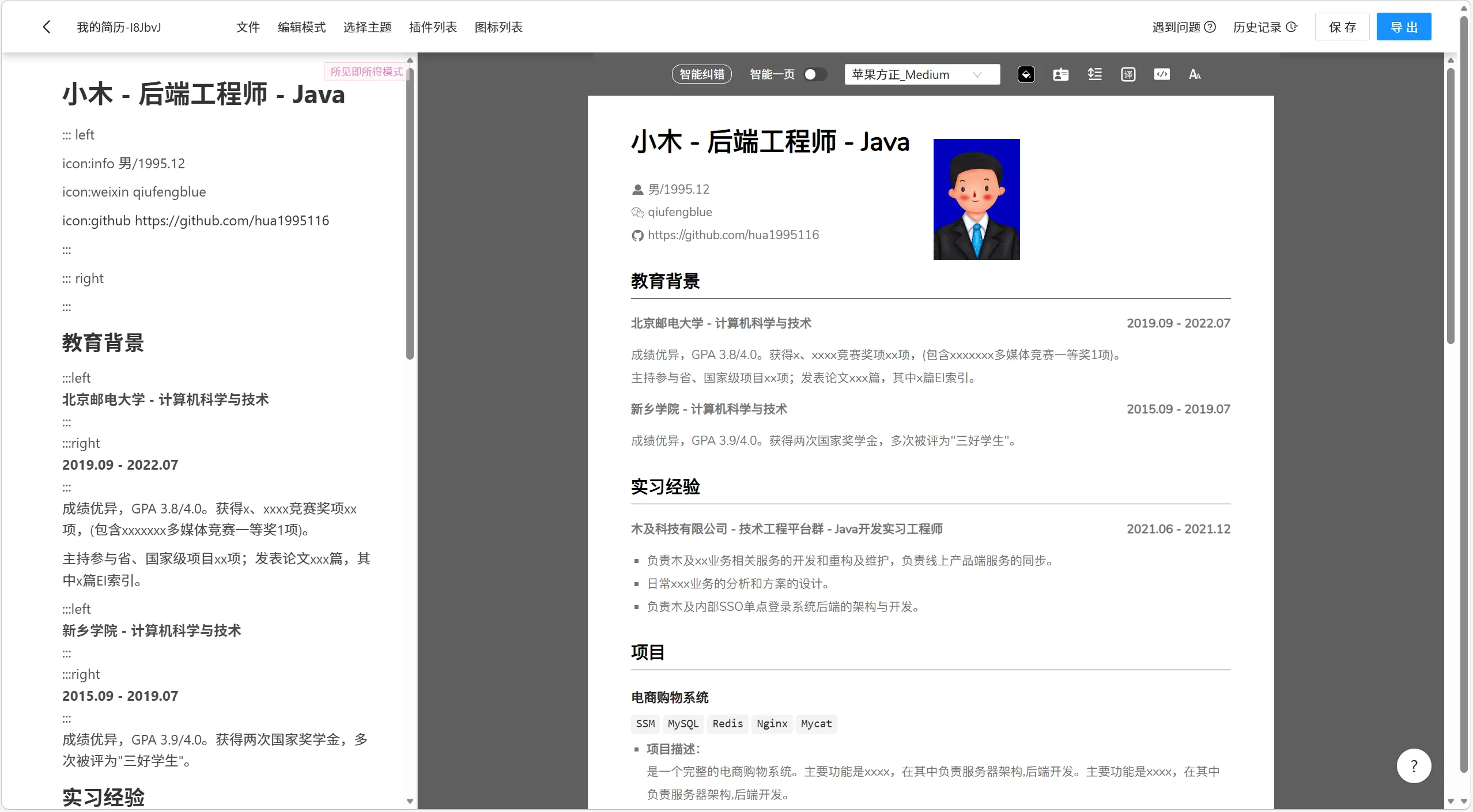Image resolution: width=1473 pixels, height=812 pixels.
Task: Click the help question mark beside 遇到问题
Action: (1210, 27)
